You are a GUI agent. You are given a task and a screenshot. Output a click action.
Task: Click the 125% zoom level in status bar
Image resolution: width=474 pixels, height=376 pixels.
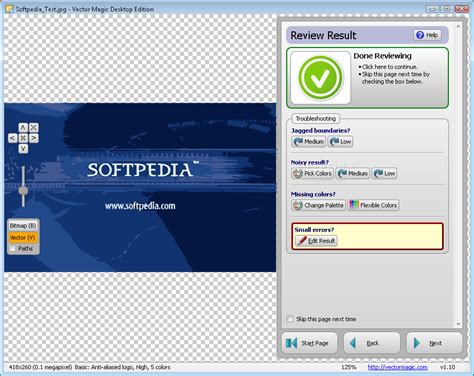[x=348, y=367]
